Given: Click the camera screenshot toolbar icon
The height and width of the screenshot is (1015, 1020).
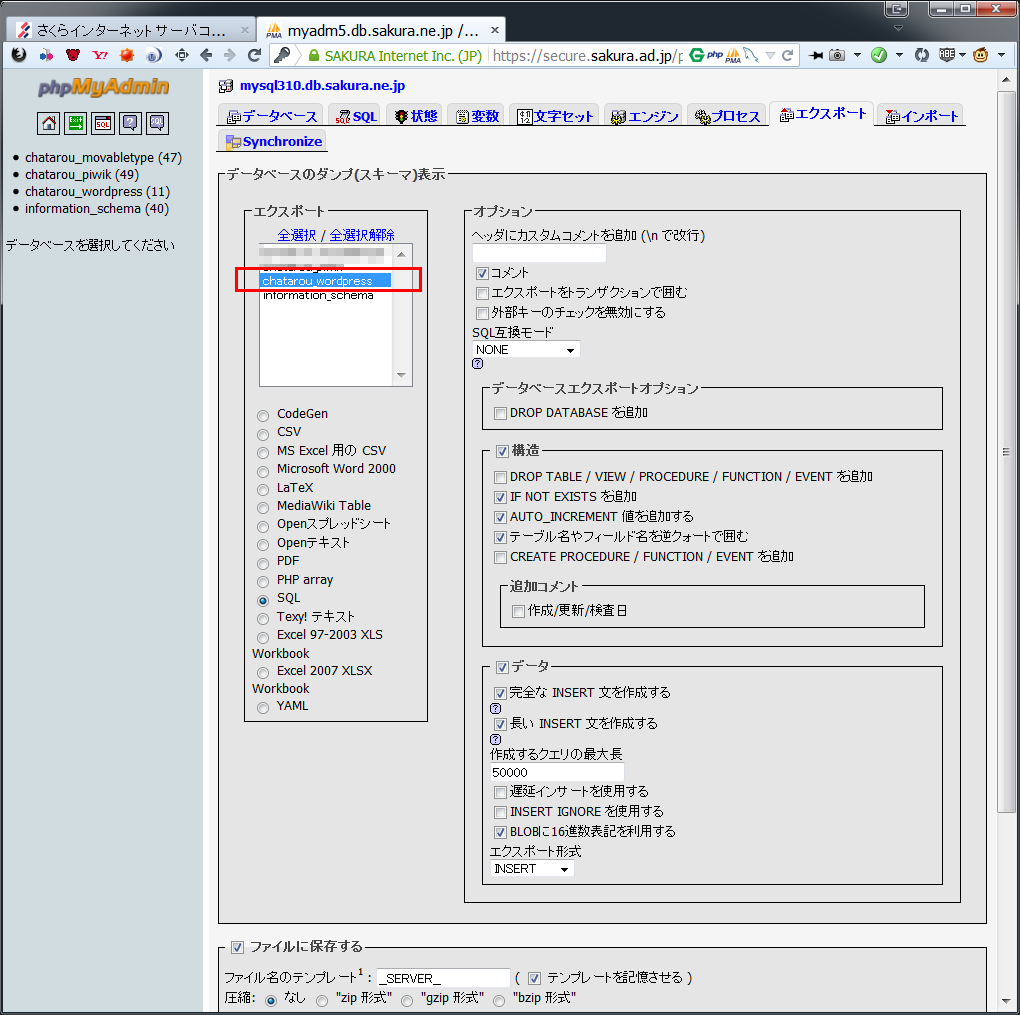Looking at the screenshot, I should pyautogui.click(x=837, y=55).
